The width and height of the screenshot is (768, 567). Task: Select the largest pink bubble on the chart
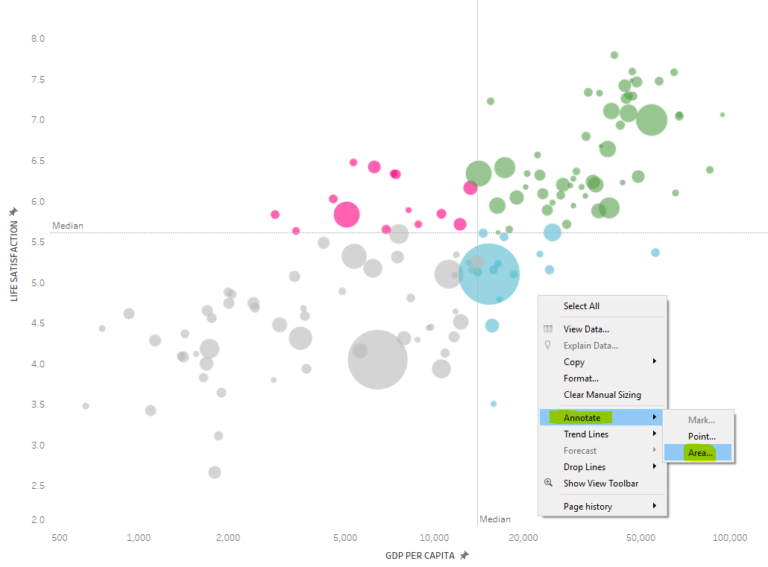pyautogui.click(x=347, y=214)
